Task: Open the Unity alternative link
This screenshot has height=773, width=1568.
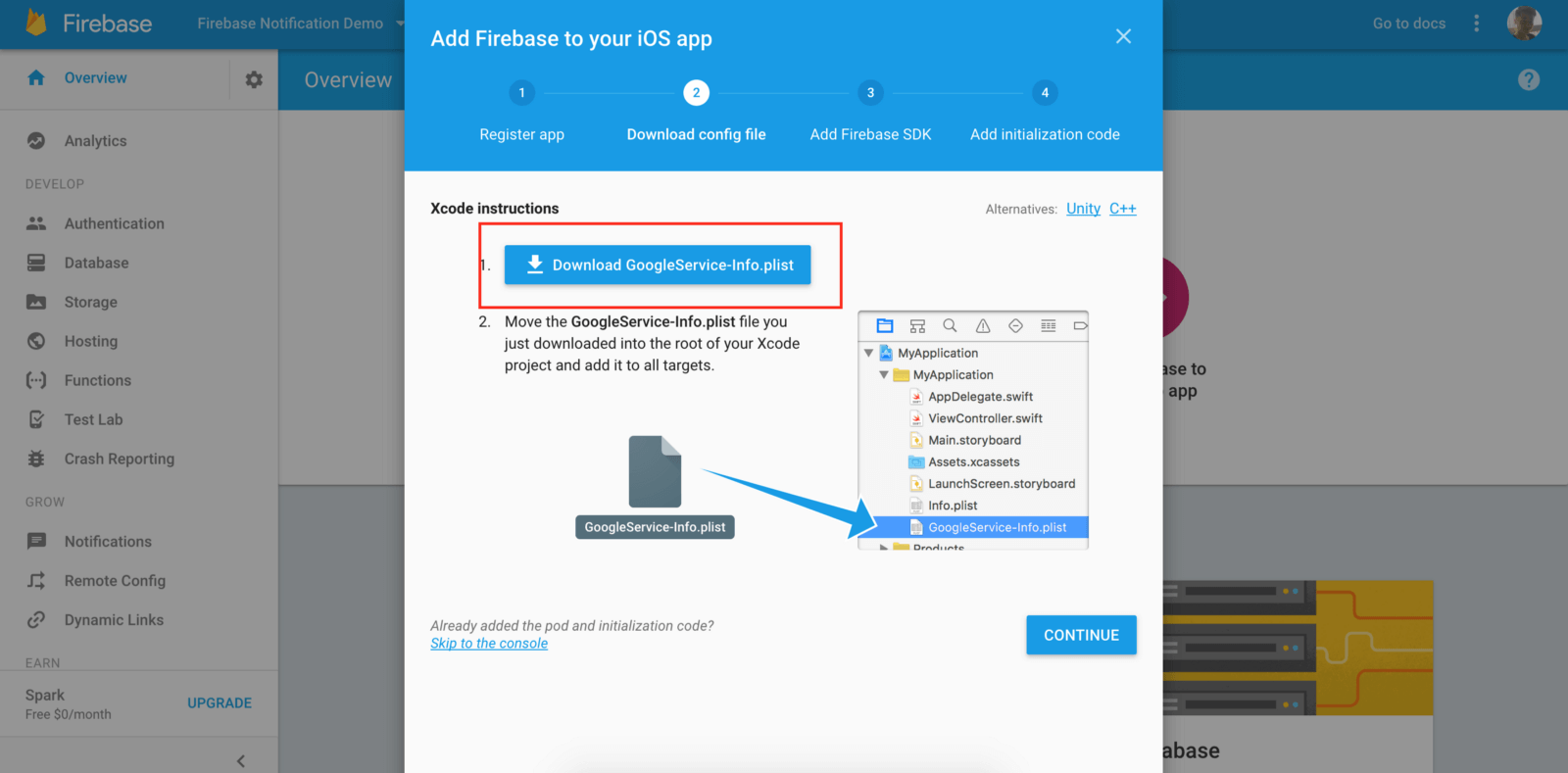Action: pos(1083,209)
